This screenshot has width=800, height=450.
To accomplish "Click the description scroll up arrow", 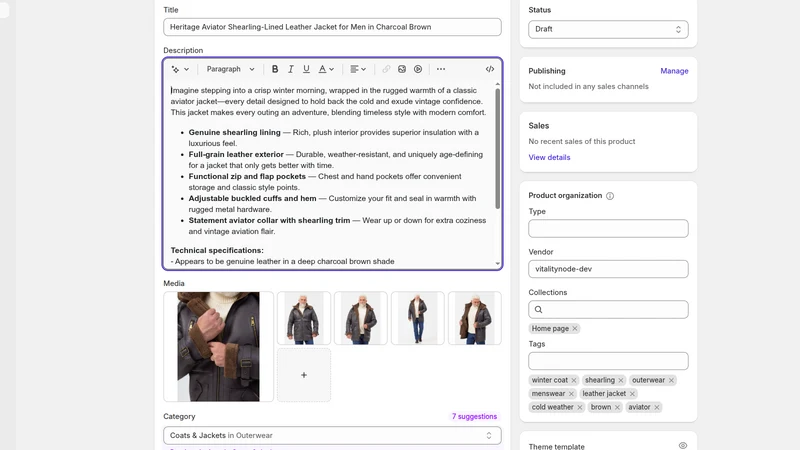I will point(497,84).
